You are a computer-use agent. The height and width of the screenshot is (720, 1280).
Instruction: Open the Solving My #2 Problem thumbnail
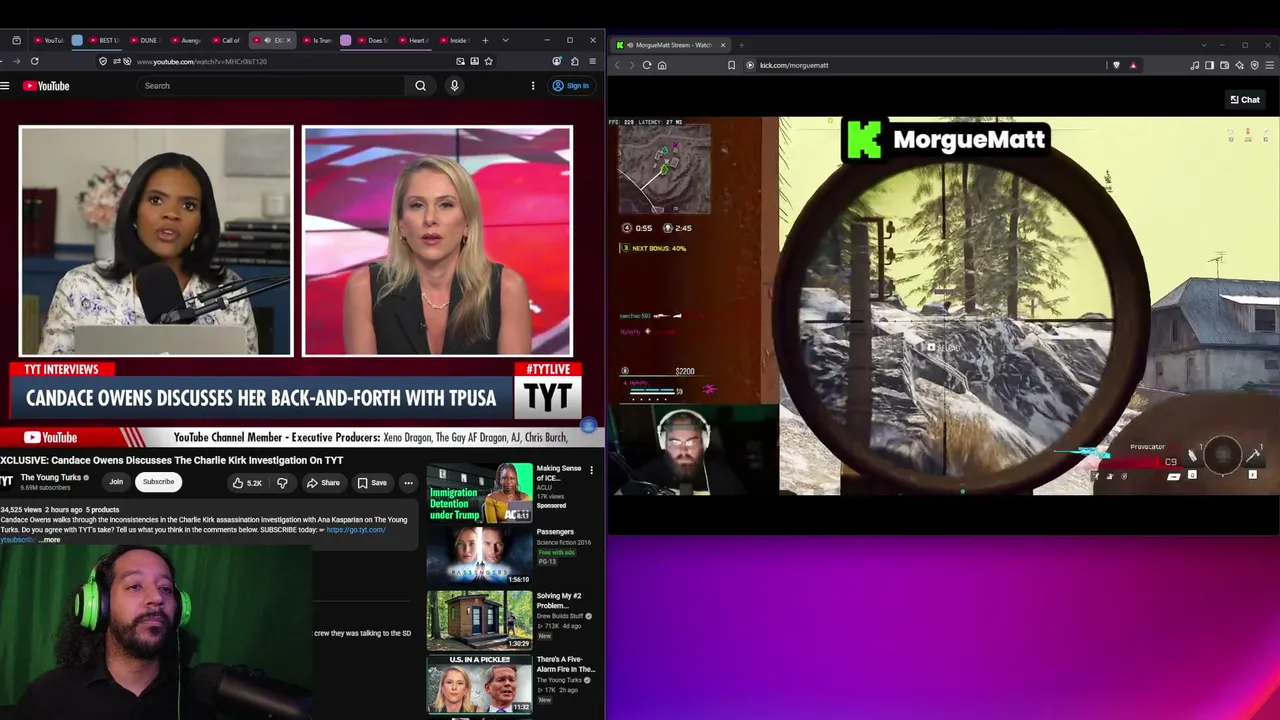[x=480, y=620]
